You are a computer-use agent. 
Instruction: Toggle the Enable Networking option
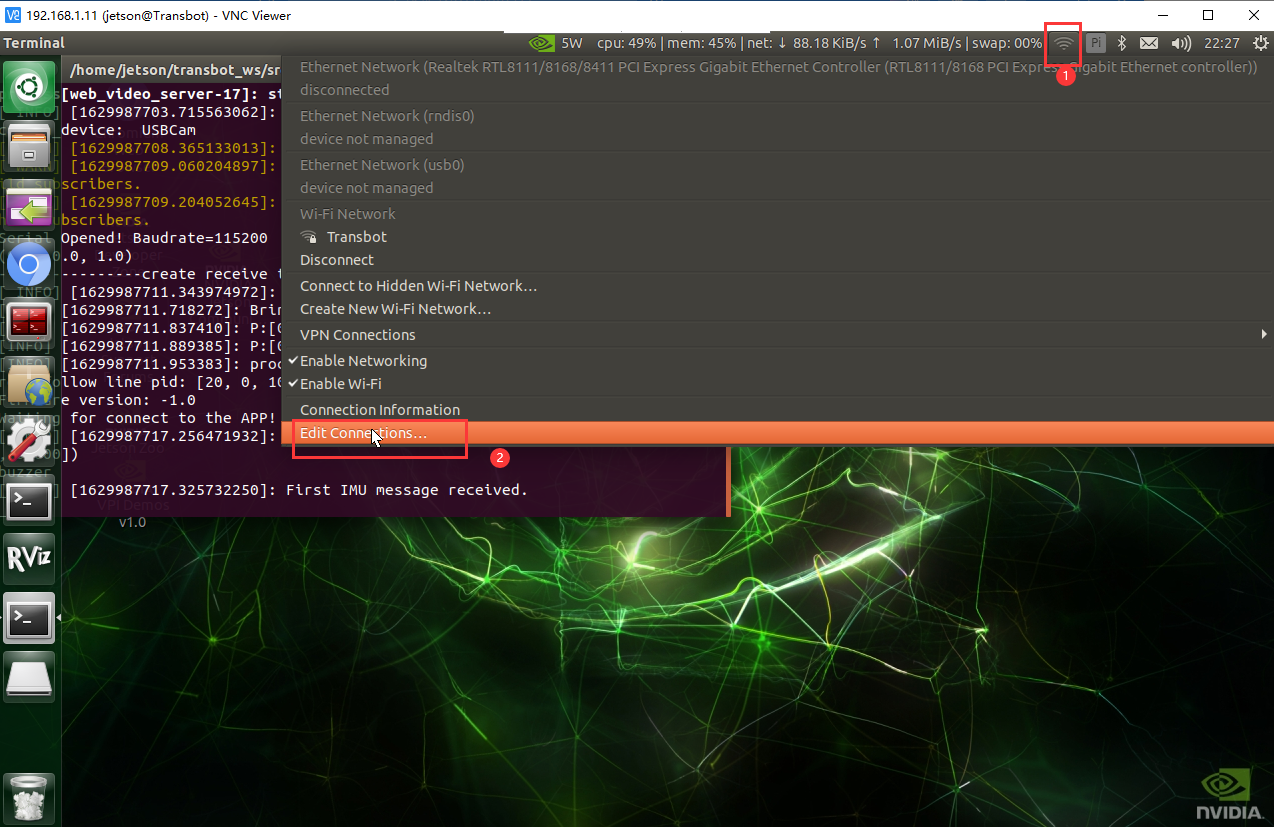[x=777, y=361]
